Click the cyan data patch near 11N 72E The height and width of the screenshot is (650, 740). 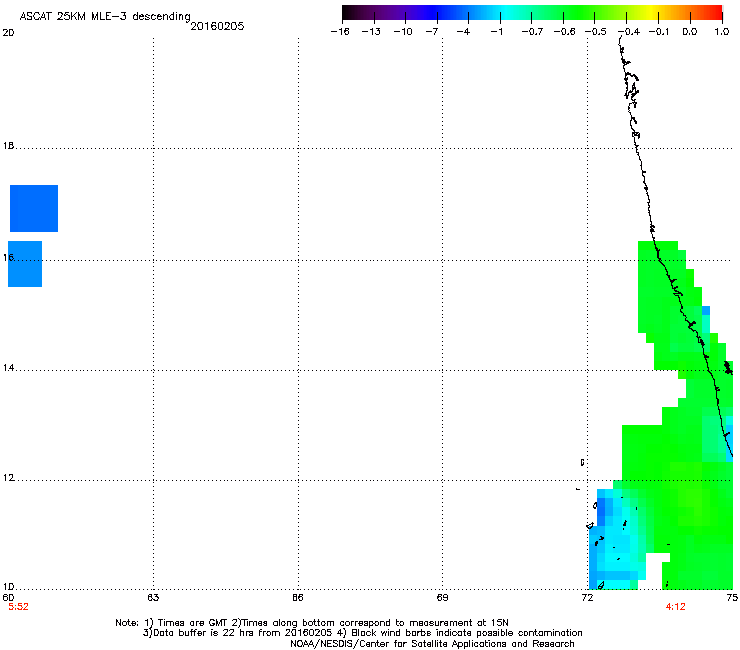[618, 540]
